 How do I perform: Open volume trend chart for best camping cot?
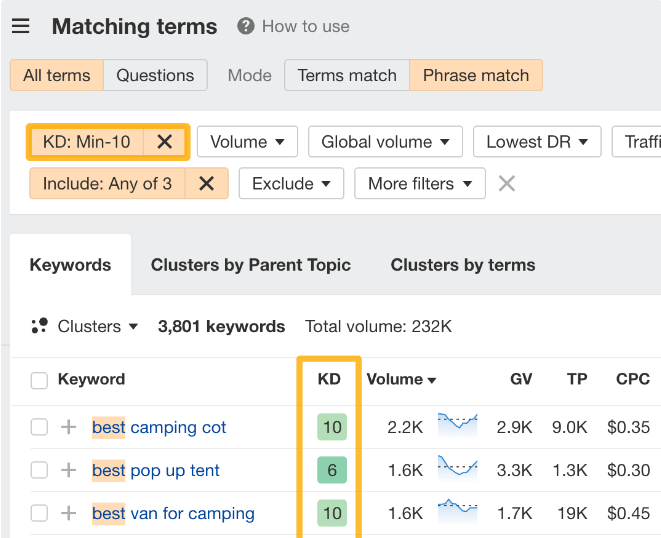coord(457,425)
